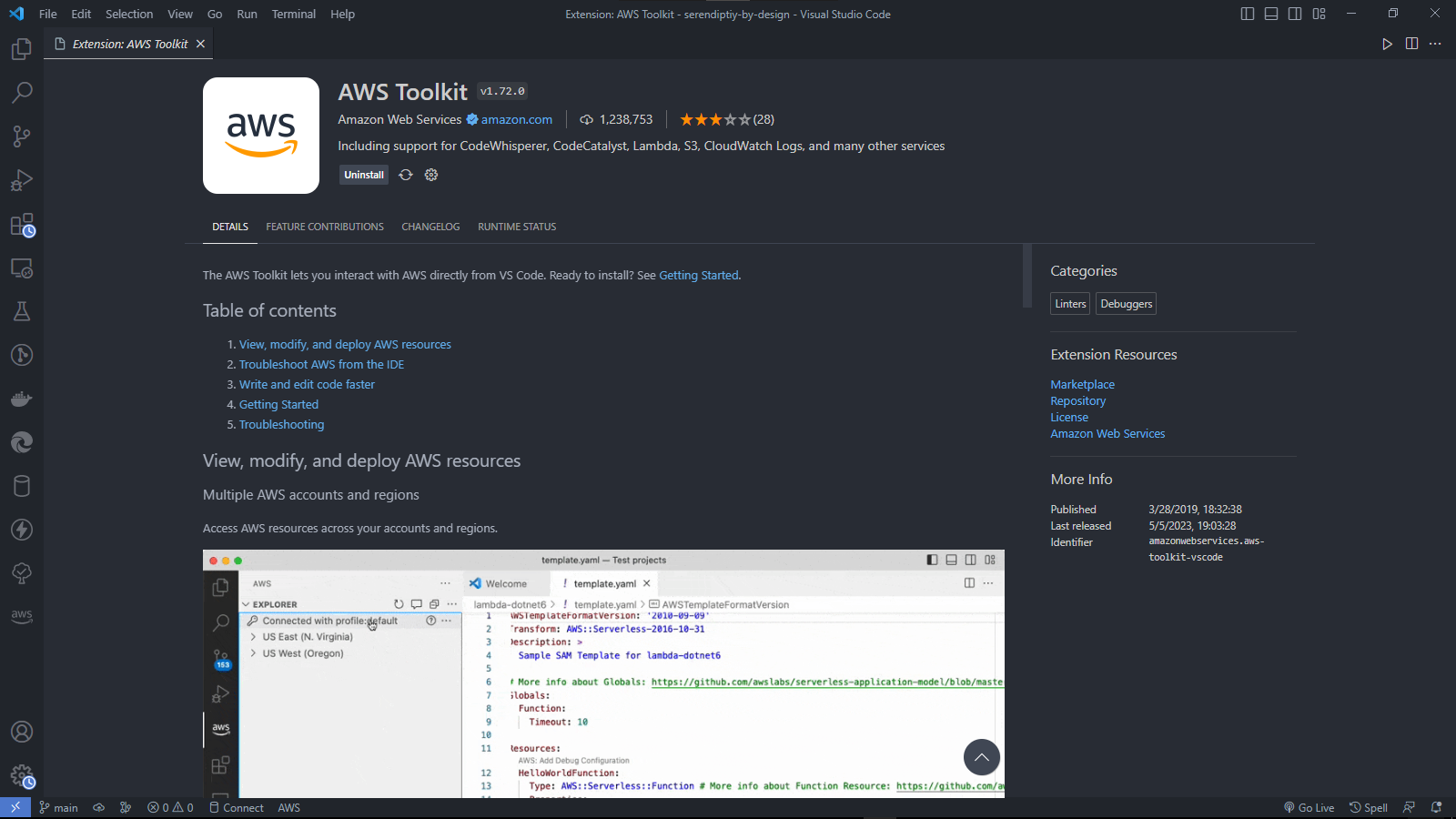Image resolution: width=1456 pixels, height=819 pixels.
Task: Open the Explorer view in the activity bar
Action: pyautogui.click(x=22, y=49)
